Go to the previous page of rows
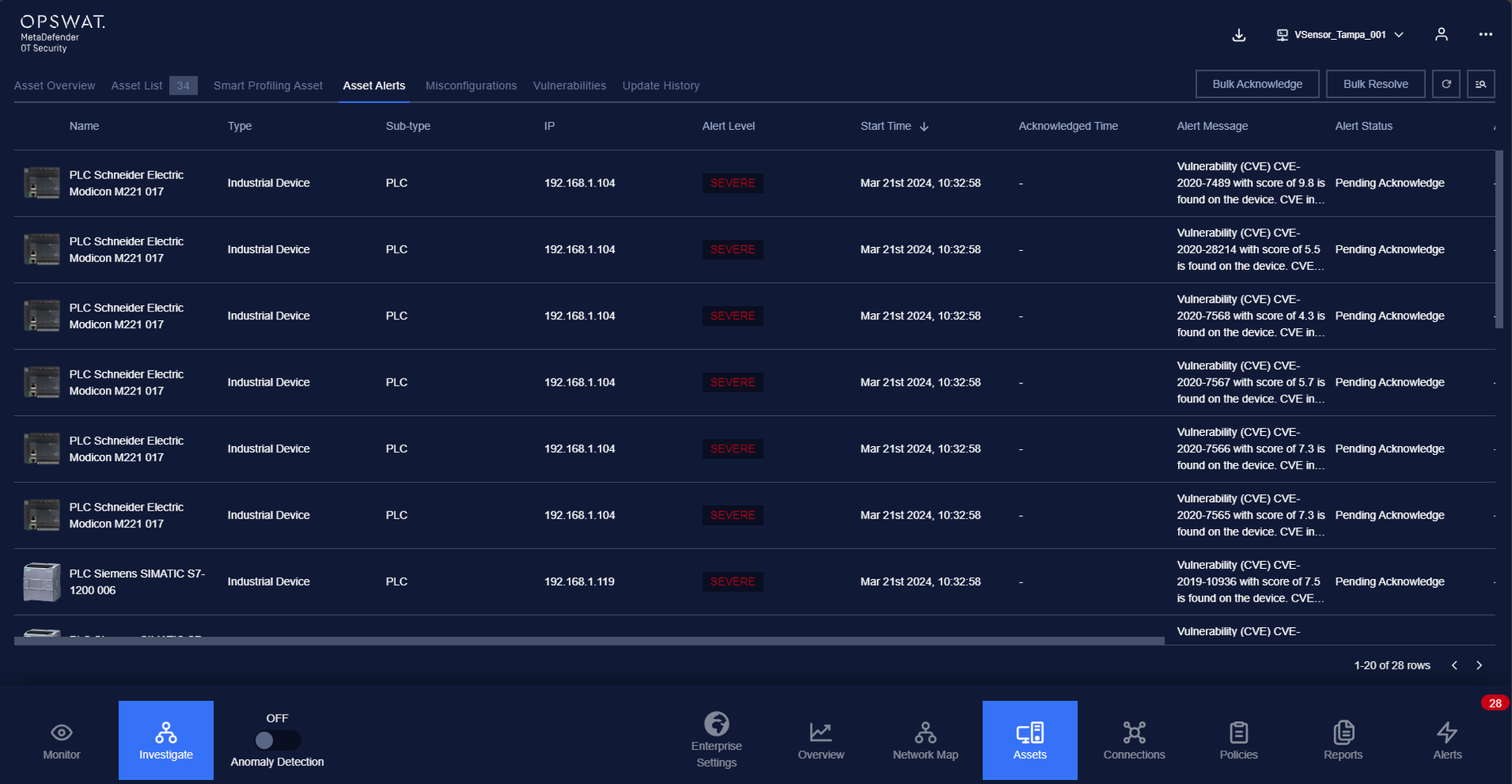 tap(1455, 665)
